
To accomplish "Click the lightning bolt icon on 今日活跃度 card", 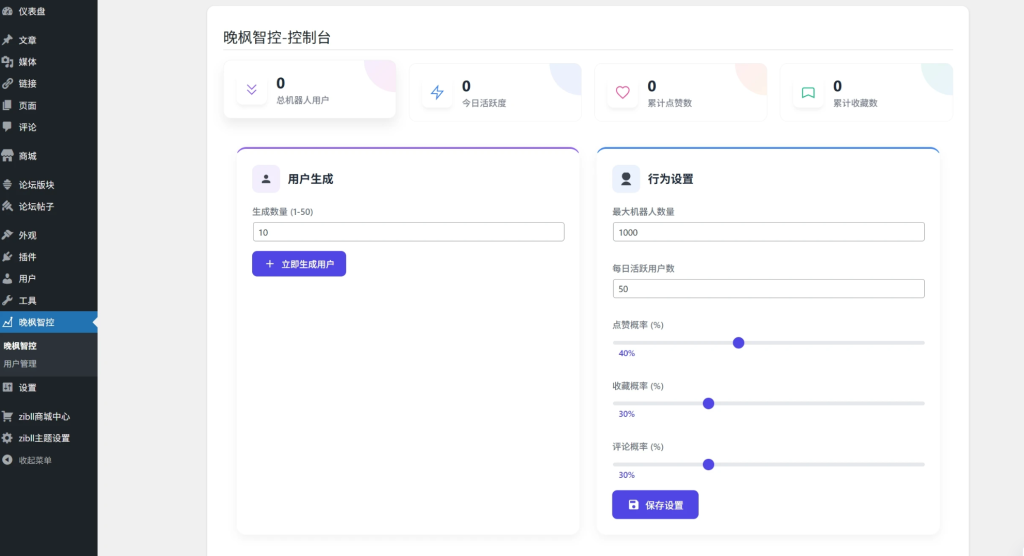I will coord(437,92).
